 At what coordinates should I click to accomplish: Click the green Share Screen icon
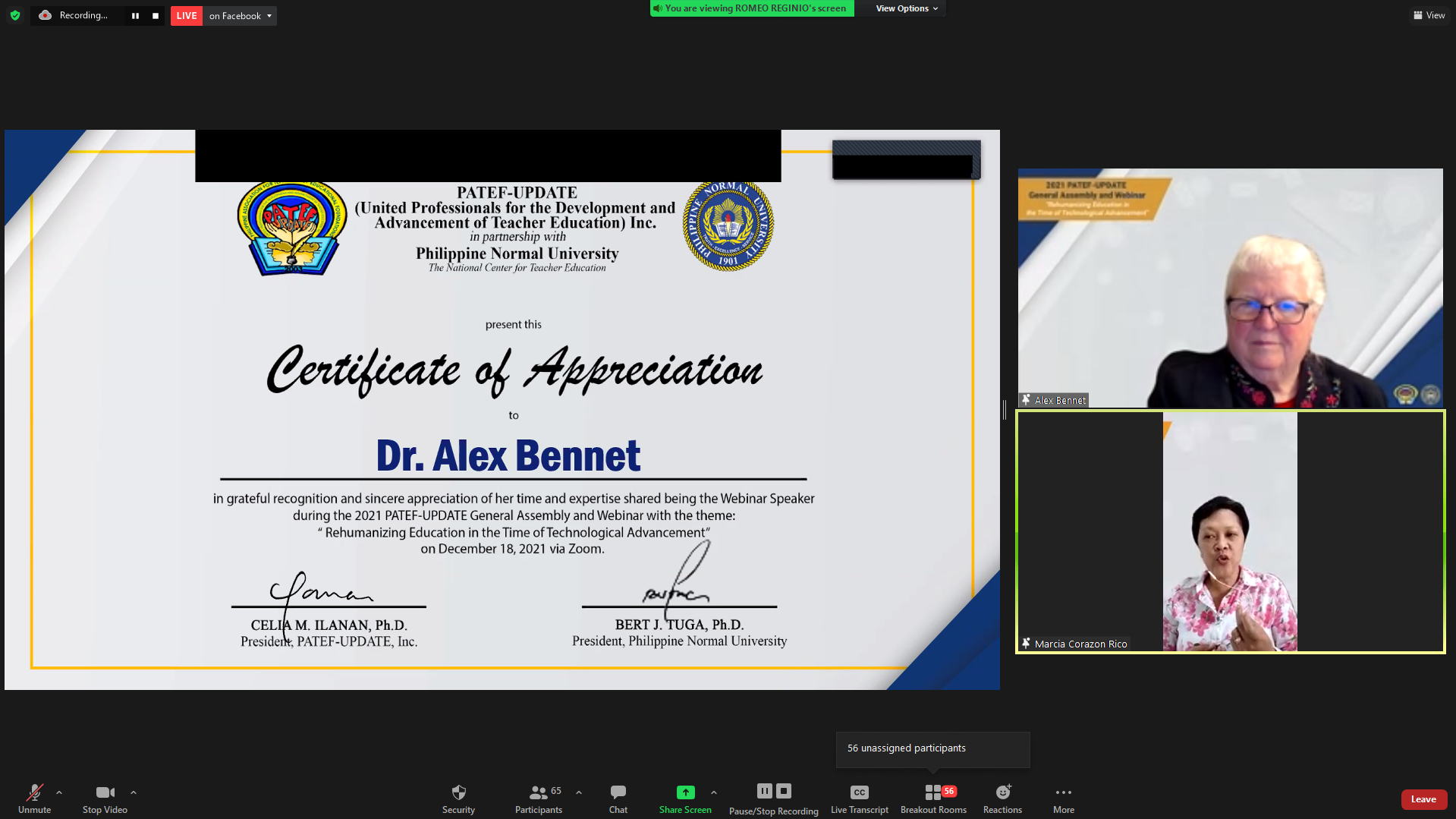coord(685,792)
